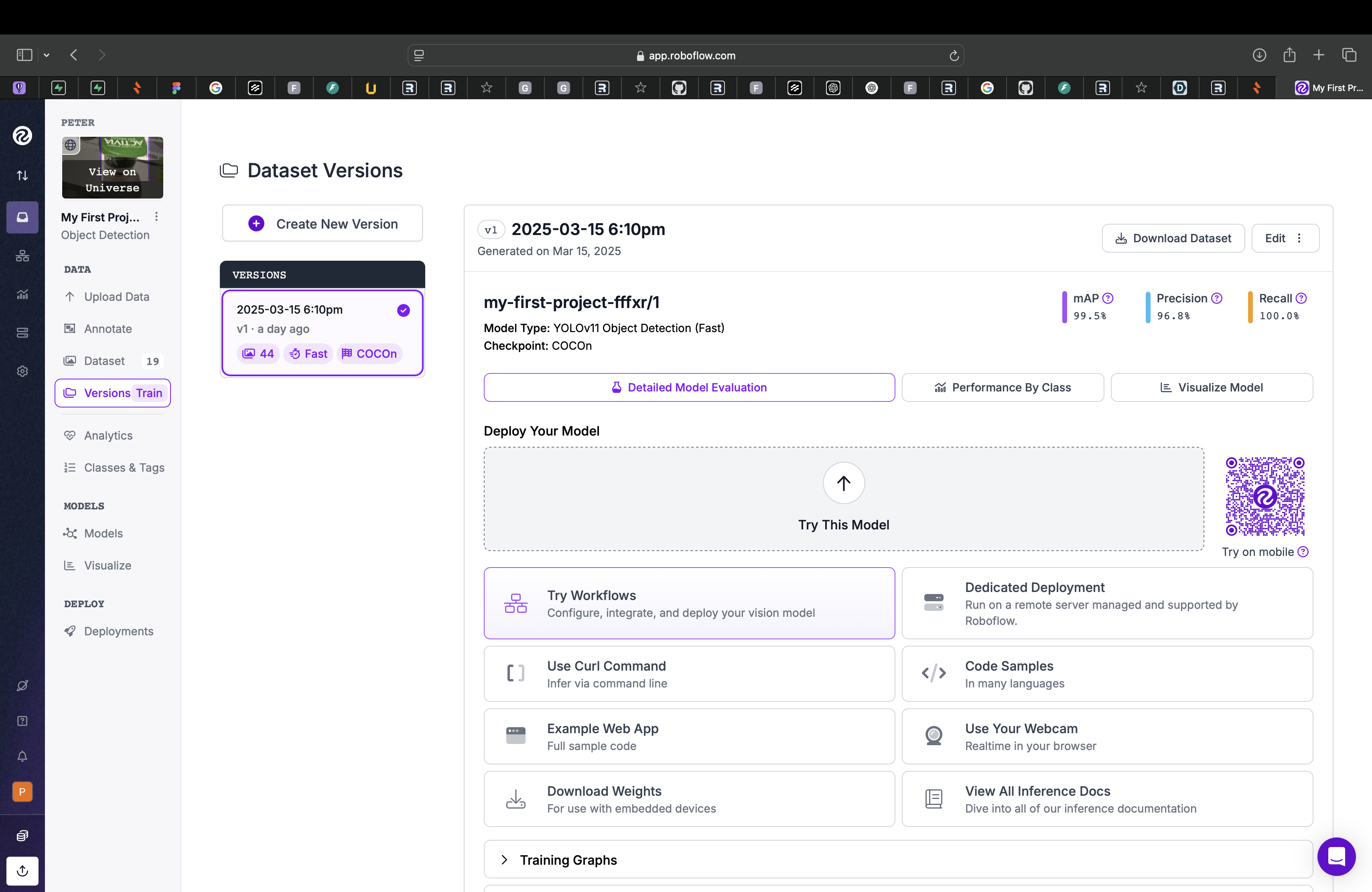
Task: Click the monitoring chart icon in the left rail
Action: (x=22, y=294)
